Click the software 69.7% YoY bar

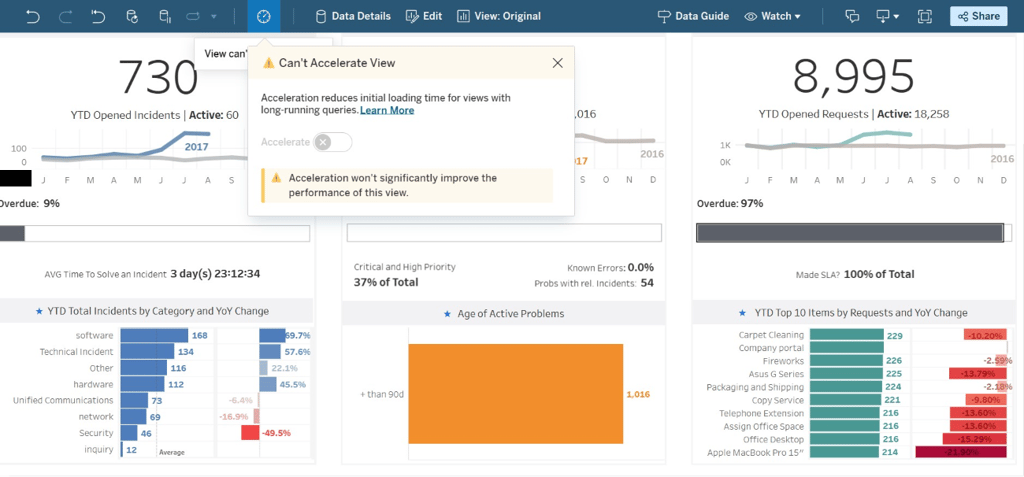(272, 335)
